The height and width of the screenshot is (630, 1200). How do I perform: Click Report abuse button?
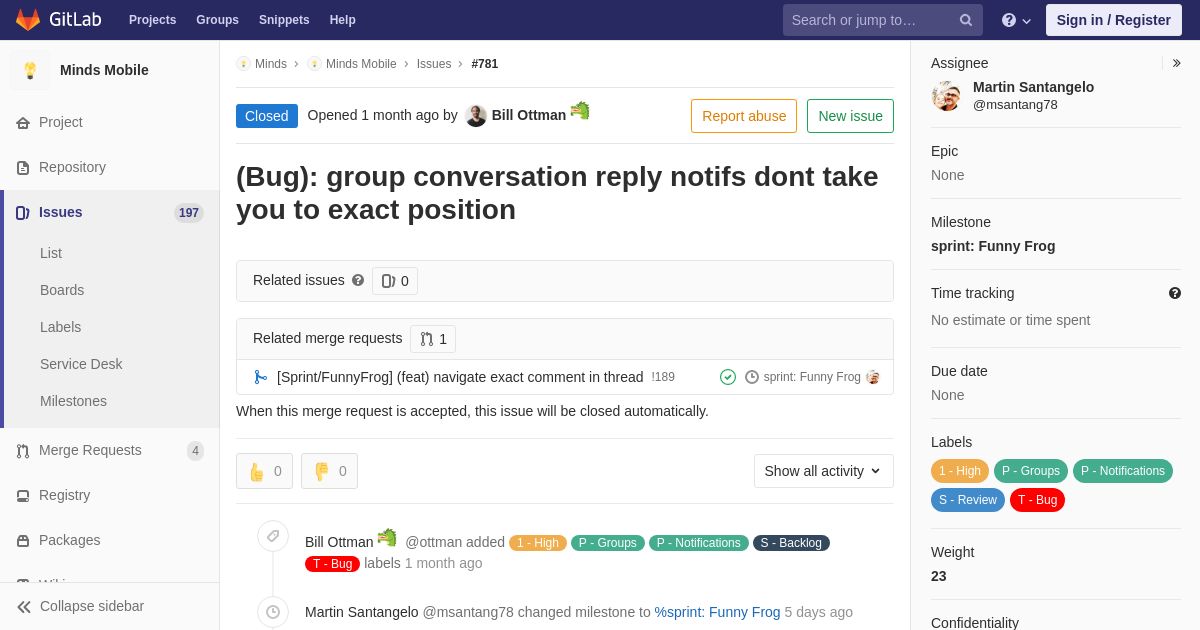coord(744,116)
